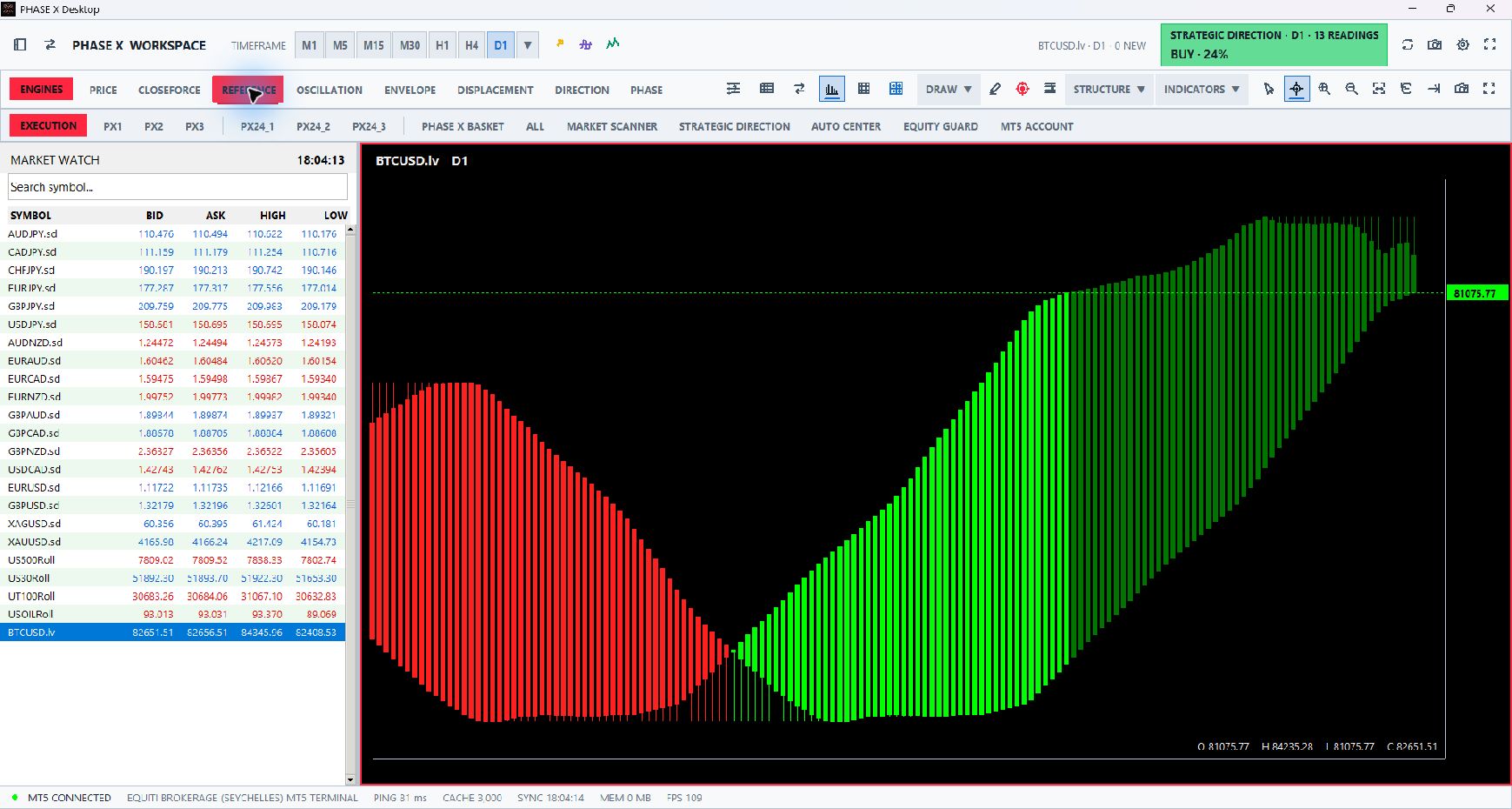Switch to the ENVELOPE tab
The width and height of the screenshot is (1512, 809).
pyautogui.click(x=410, y=90)
